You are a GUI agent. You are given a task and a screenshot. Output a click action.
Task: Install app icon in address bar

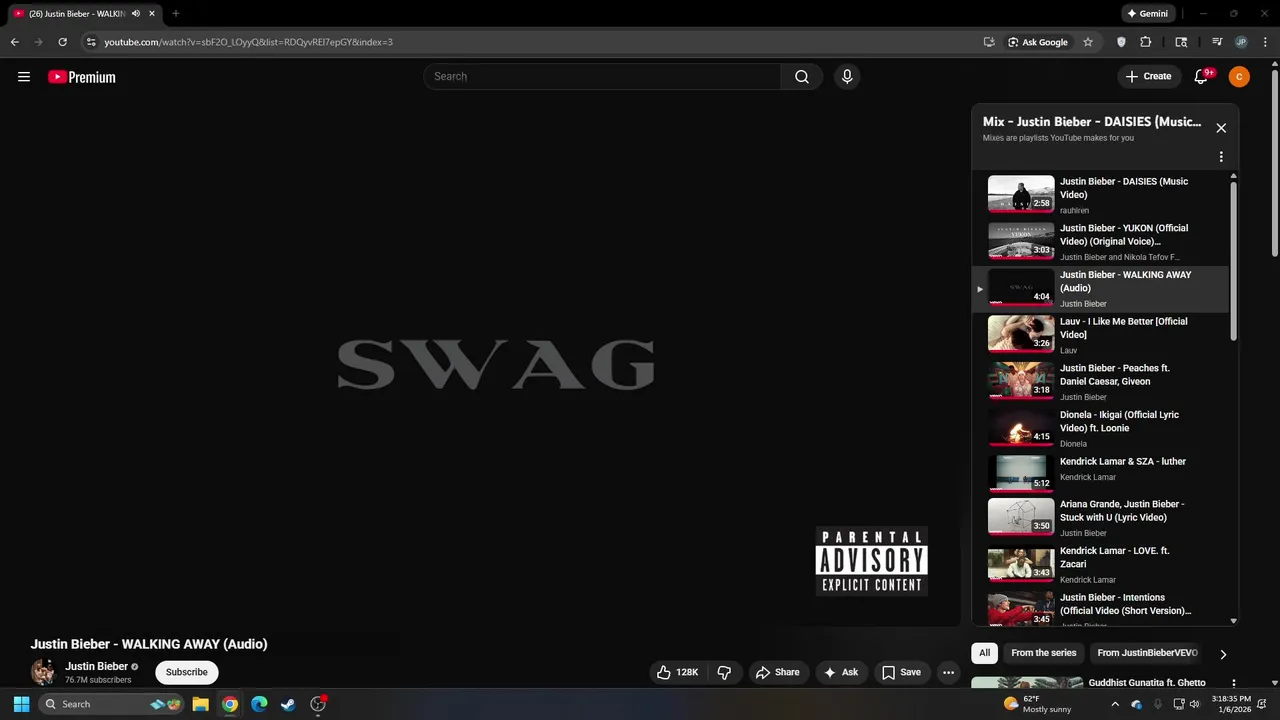pyautogui.click(x=989, y=42)
